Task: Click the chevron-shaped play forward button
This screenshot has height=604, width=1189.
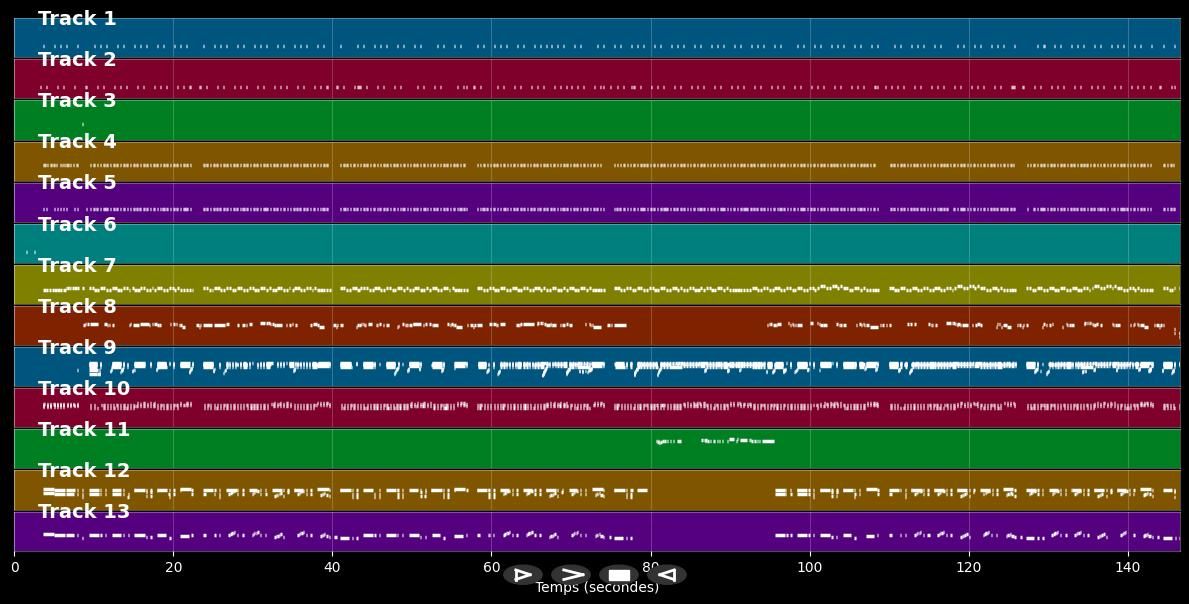Action: pos(571,575)
